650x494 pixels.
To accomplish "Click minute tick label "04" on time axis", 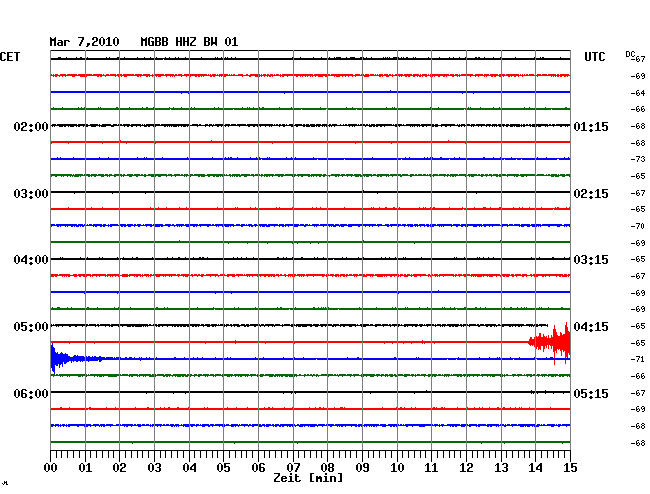I will [189, 468].
